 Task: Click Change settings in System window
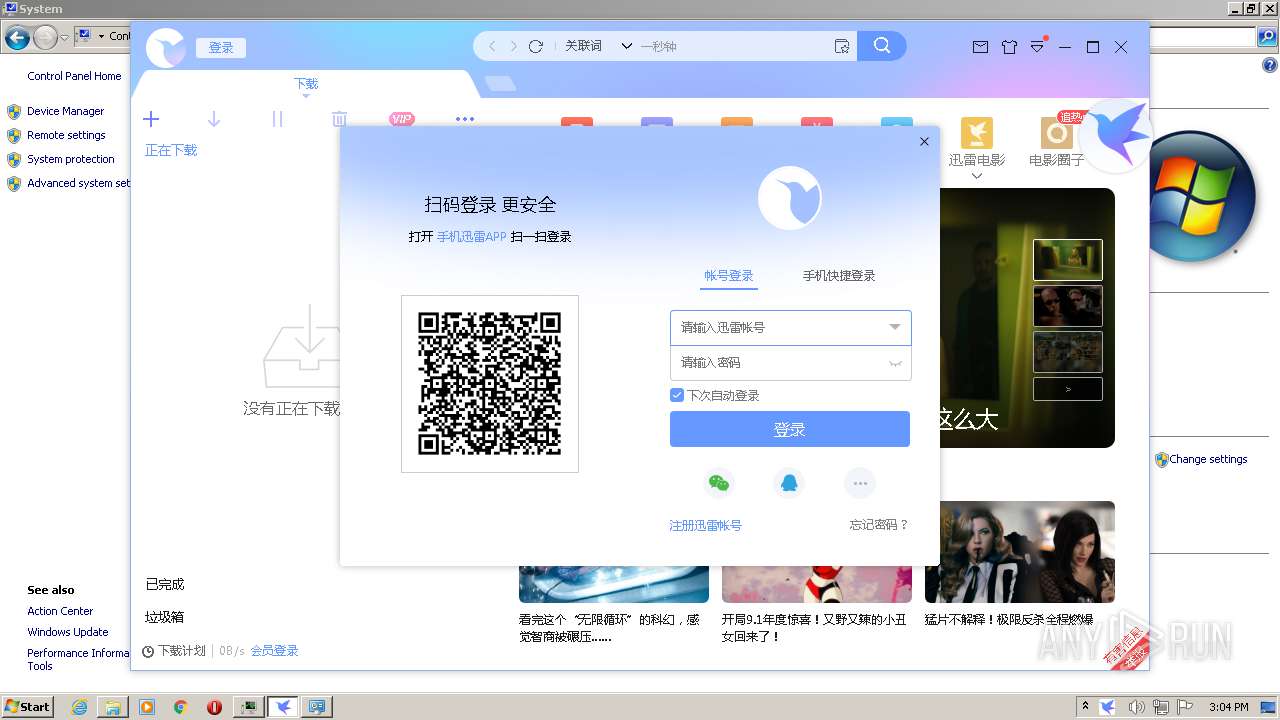coord(1208,459)
